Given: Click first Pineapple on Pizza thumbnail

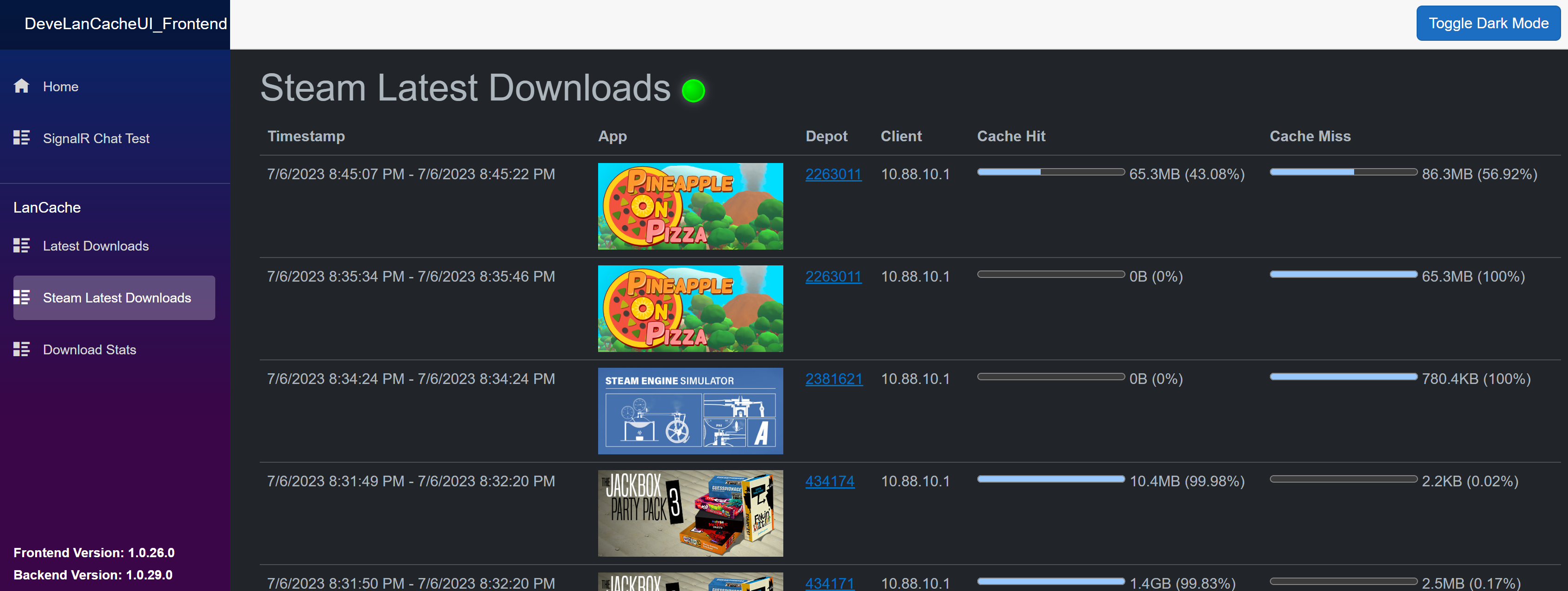Looking at the screenshot, I should click(x=690, y=206).
